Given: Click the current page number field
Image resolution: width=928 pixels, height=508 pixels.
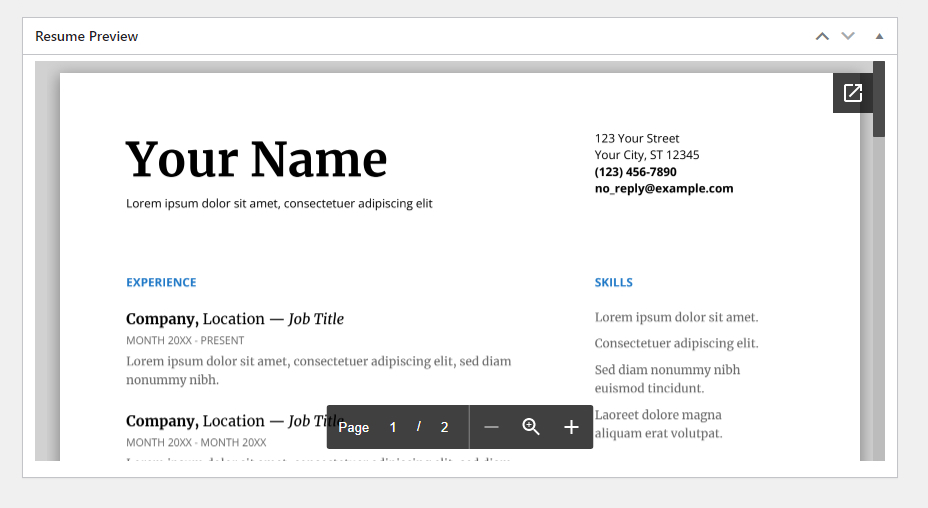Looking at the screenshot, I should click(393, 427).
